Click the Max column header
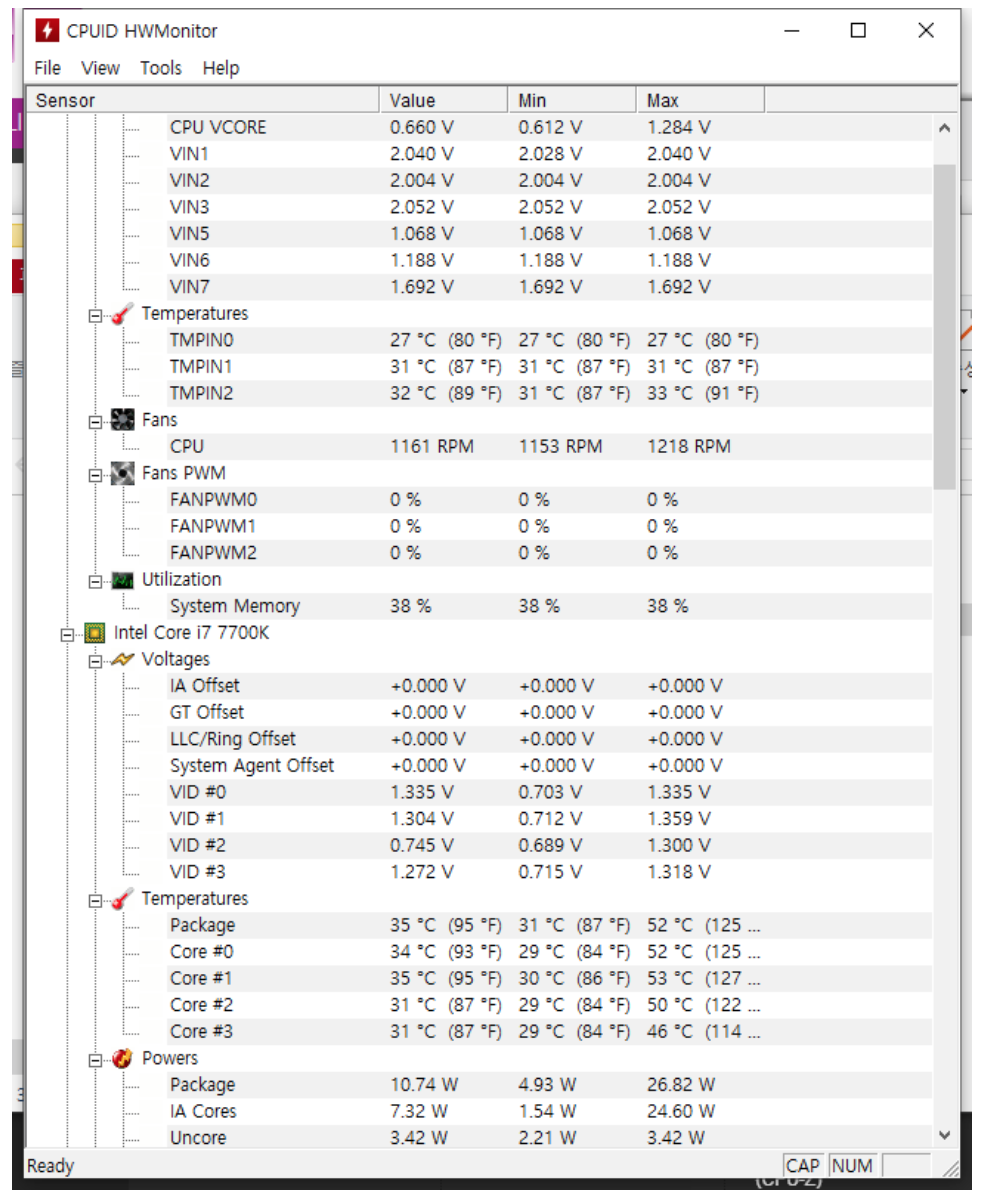Screen dimensions: 984x1198 (701, 100)
